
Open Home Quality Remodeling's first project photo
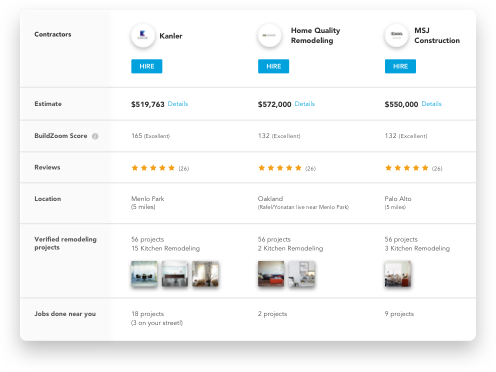click(271, 274)
